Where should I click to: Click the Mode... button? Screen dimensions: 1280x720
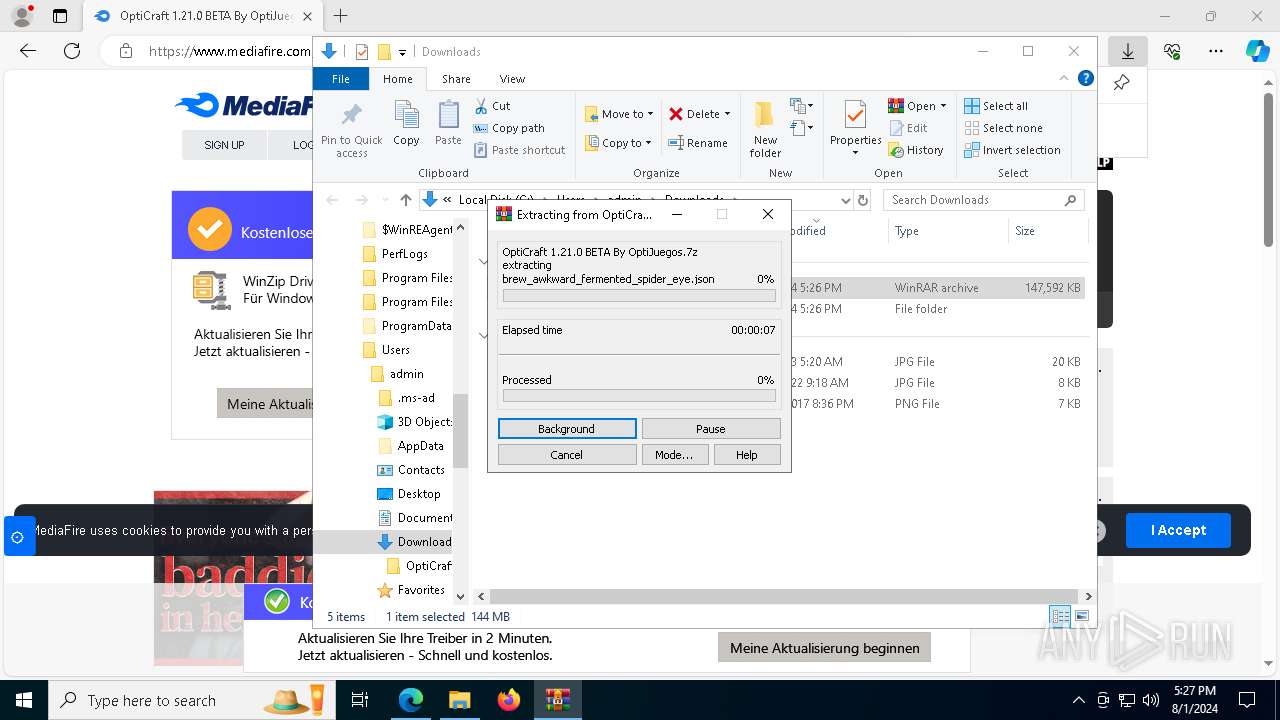tap(674, 454)
